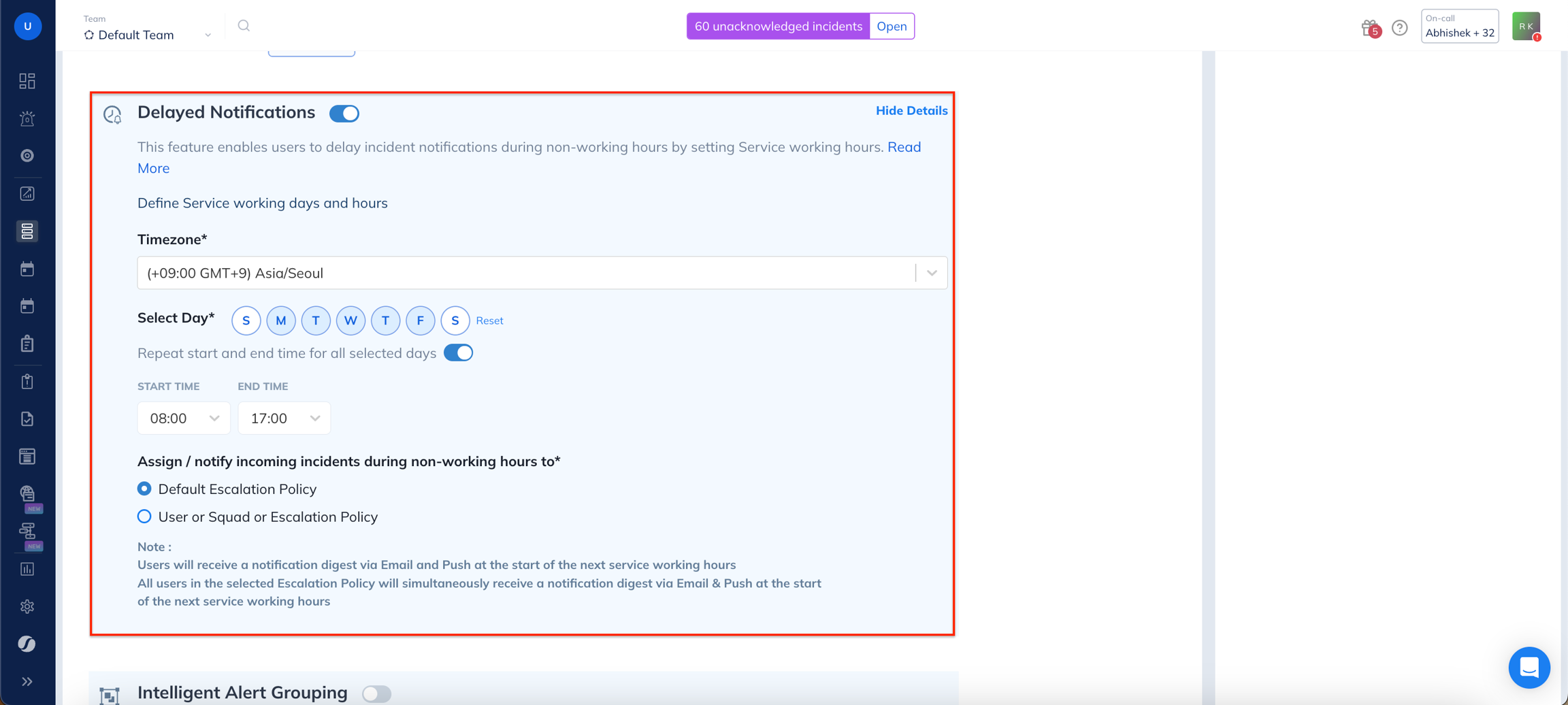Toggle Tuesday day circle
The height and width of the screenshot is (705, 1568).
tap(316, 321)
